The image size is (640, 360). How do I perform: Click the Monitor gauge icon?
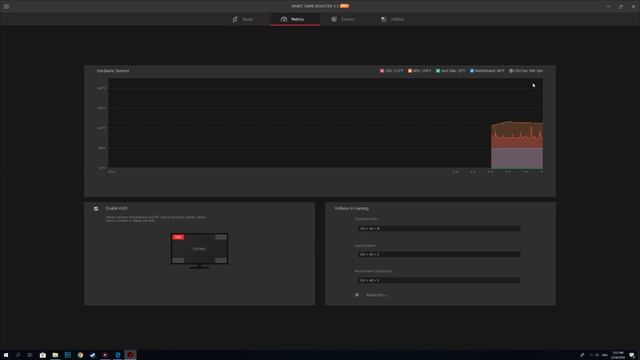[284, 19]
